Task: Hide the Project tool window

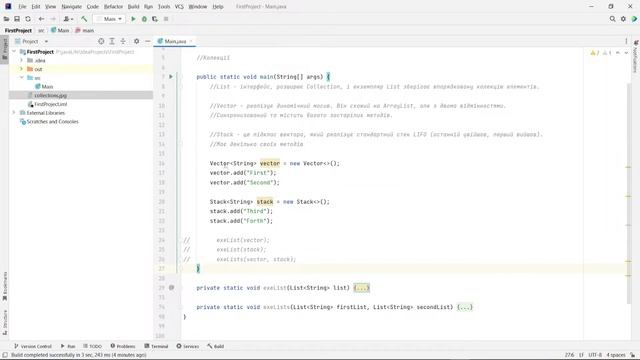Action: pyautogui.click(x=147, y=41)
